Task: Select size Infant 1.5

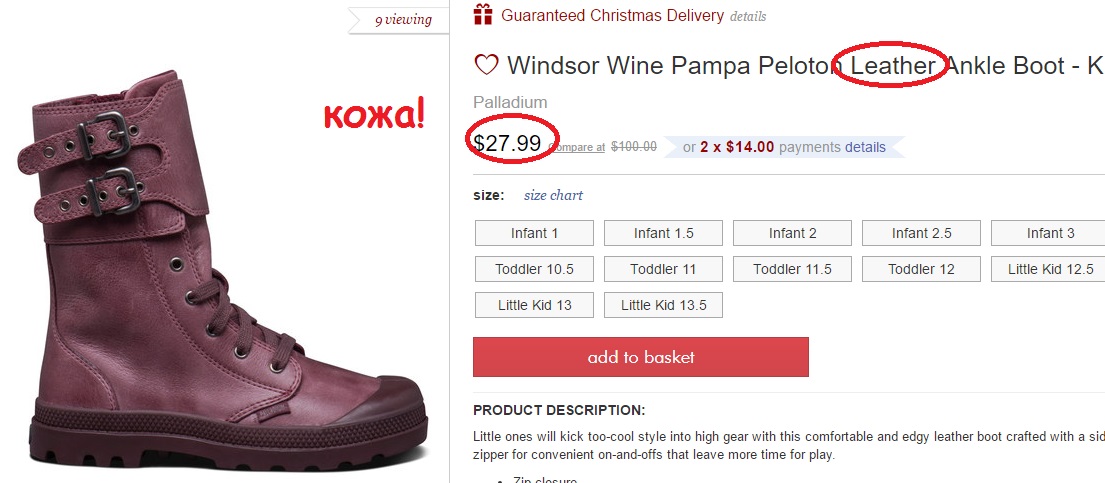Action: tap(663, 233)
